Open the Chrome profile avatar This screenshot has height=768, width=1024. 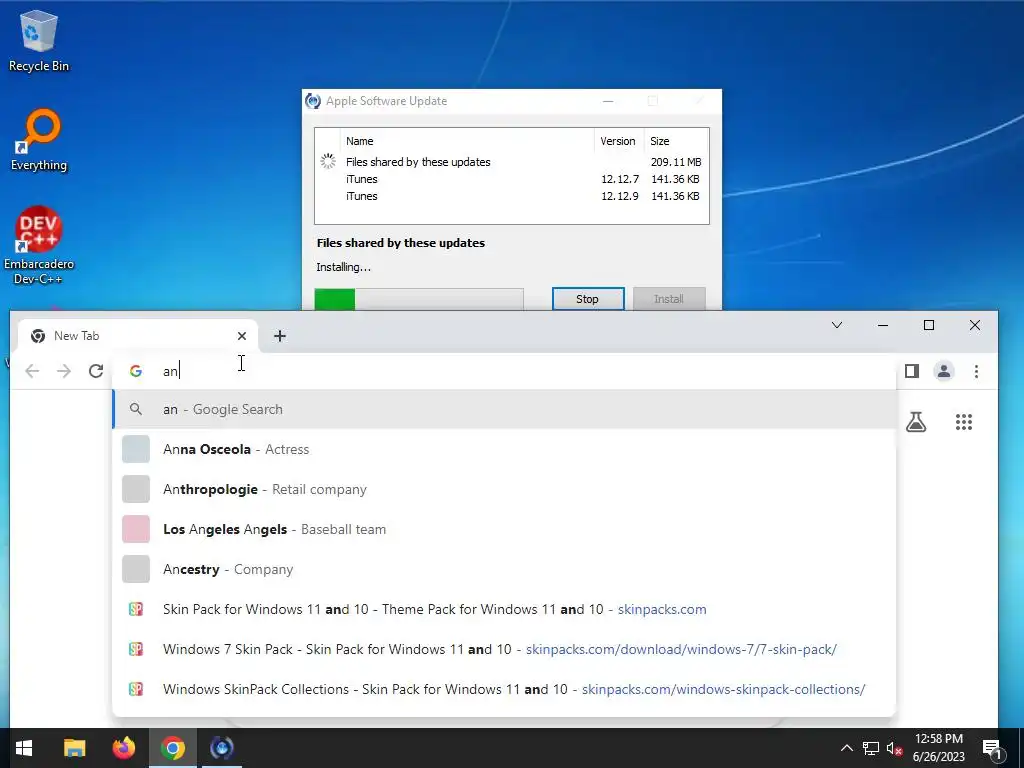[x=944, y=371]
